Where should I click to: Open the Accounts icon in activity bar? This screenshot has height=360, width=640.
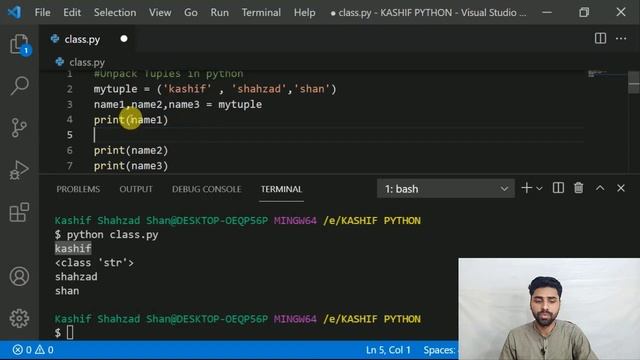[19, 276]
